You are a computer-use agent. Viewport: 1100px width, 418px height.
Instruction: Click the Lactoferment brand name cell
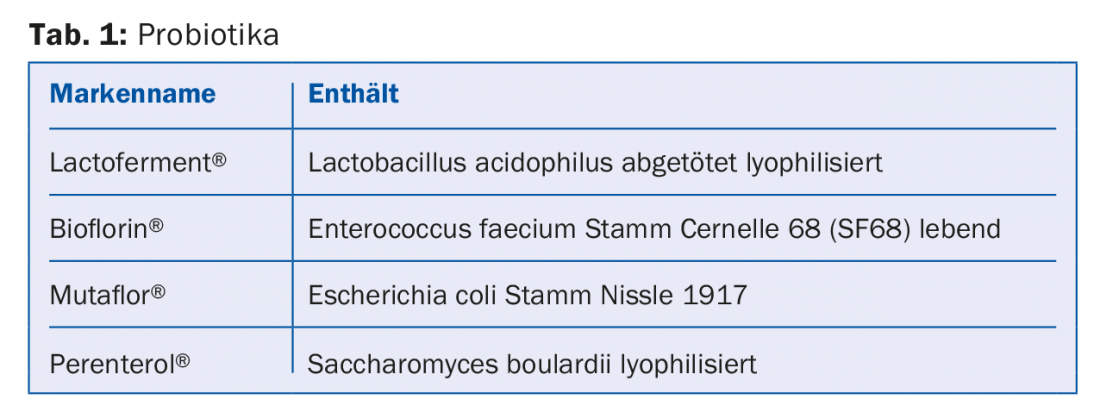coord(129,162)
